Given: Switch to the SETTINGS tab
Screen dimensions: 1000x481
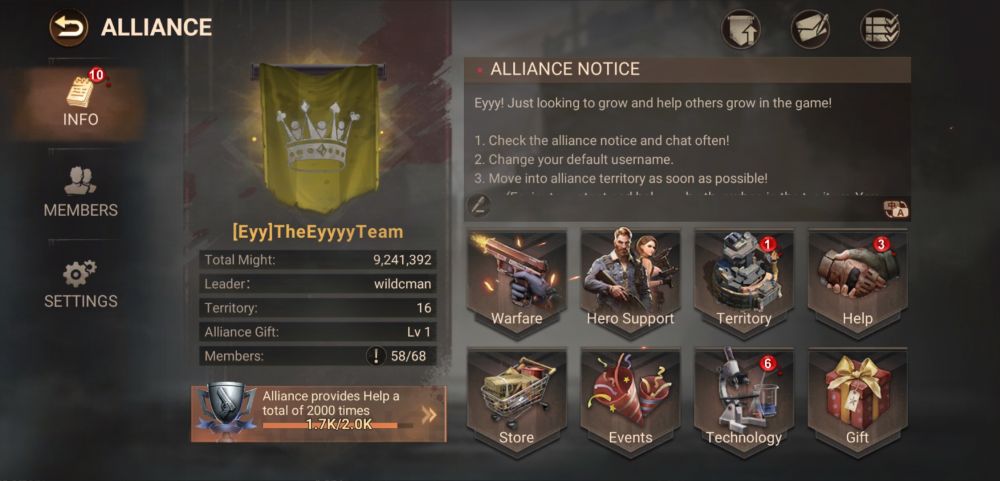Looking at the screenshot, I should [80, 284].
